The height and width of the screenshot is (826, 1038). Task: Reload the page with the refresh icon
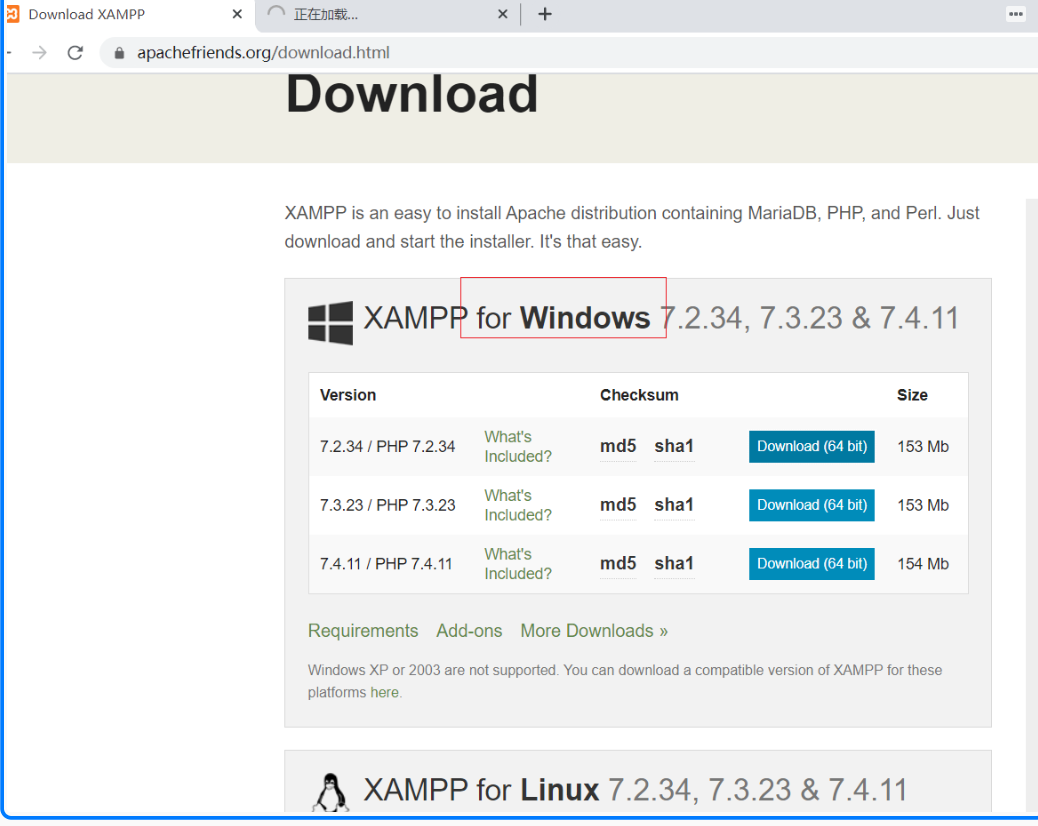click(x=75, y=52)
